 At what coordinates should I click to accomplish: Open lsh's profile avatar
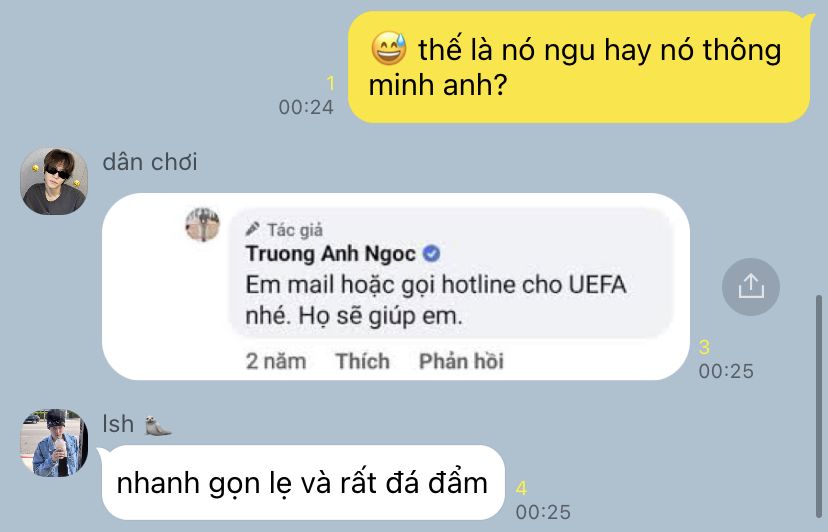(x=54, y=443)
